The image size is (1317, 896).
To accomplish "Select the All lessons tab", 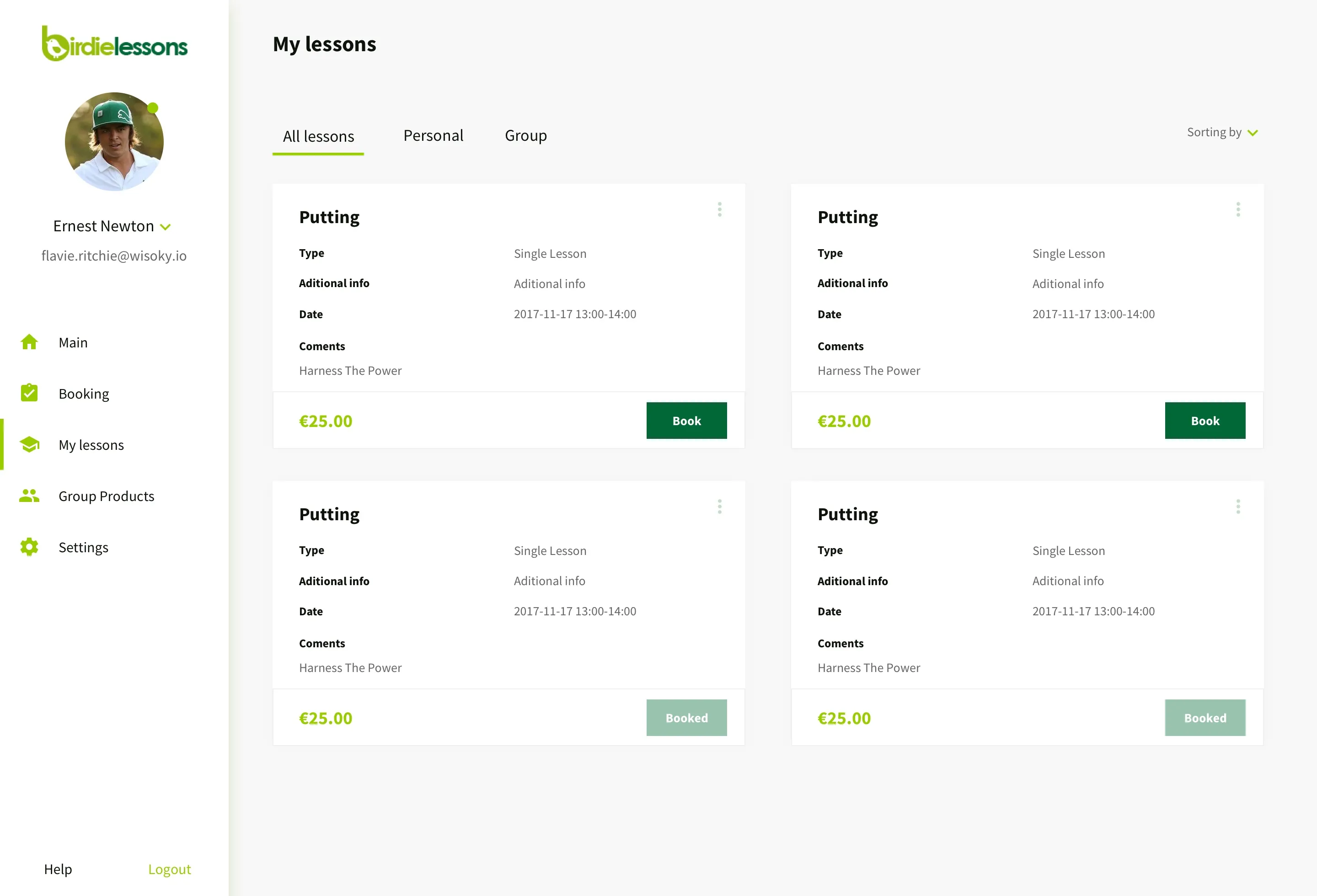I will [318, 137].
